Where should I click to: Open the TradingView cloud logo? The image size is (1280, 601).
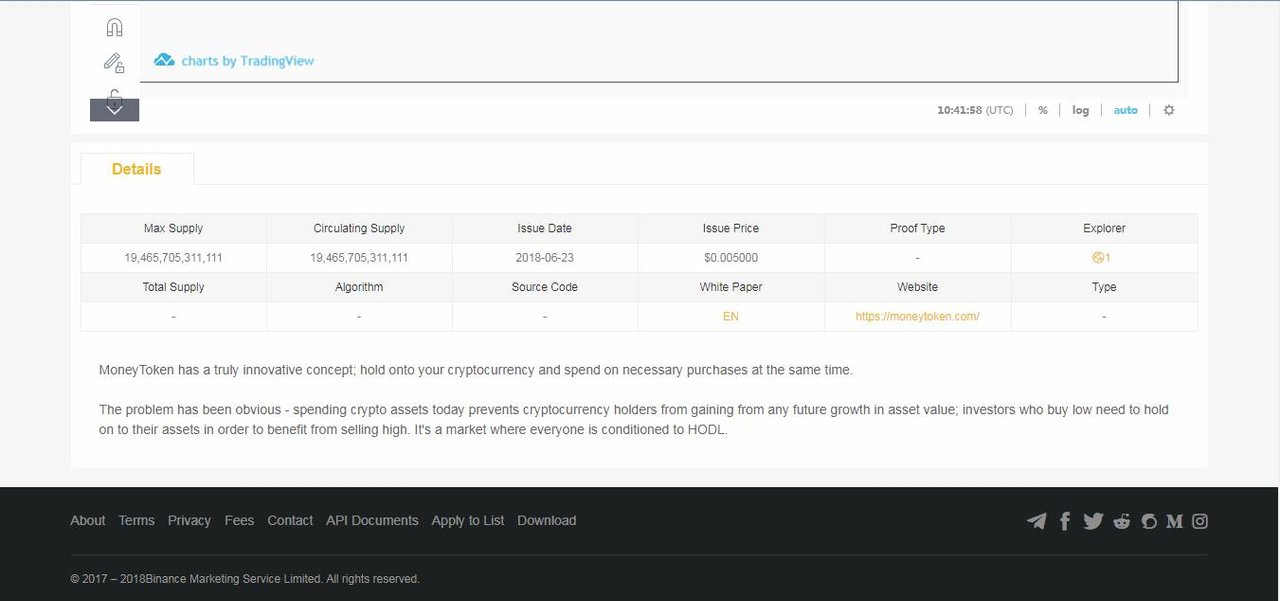pyautogui.click(x=164, y=60)
